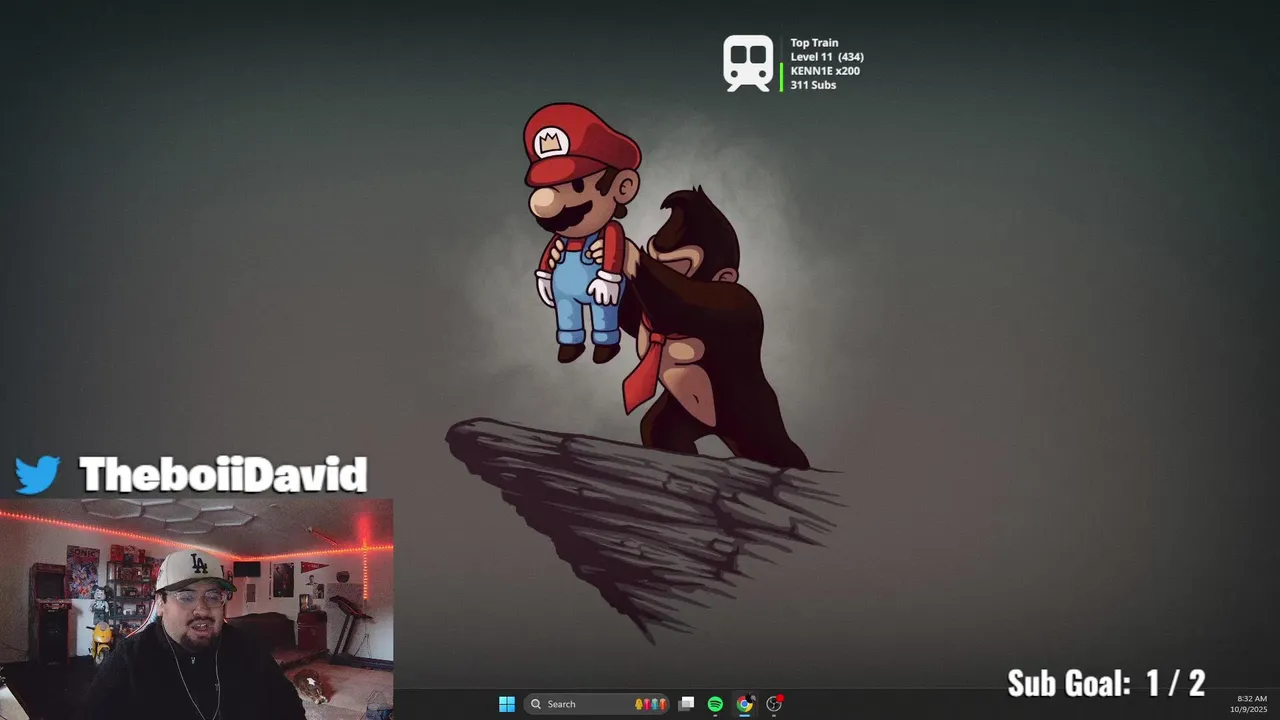The image size is (1280, 720).
Task: Click the colorful search highlight icon
Action: point(651,704)
